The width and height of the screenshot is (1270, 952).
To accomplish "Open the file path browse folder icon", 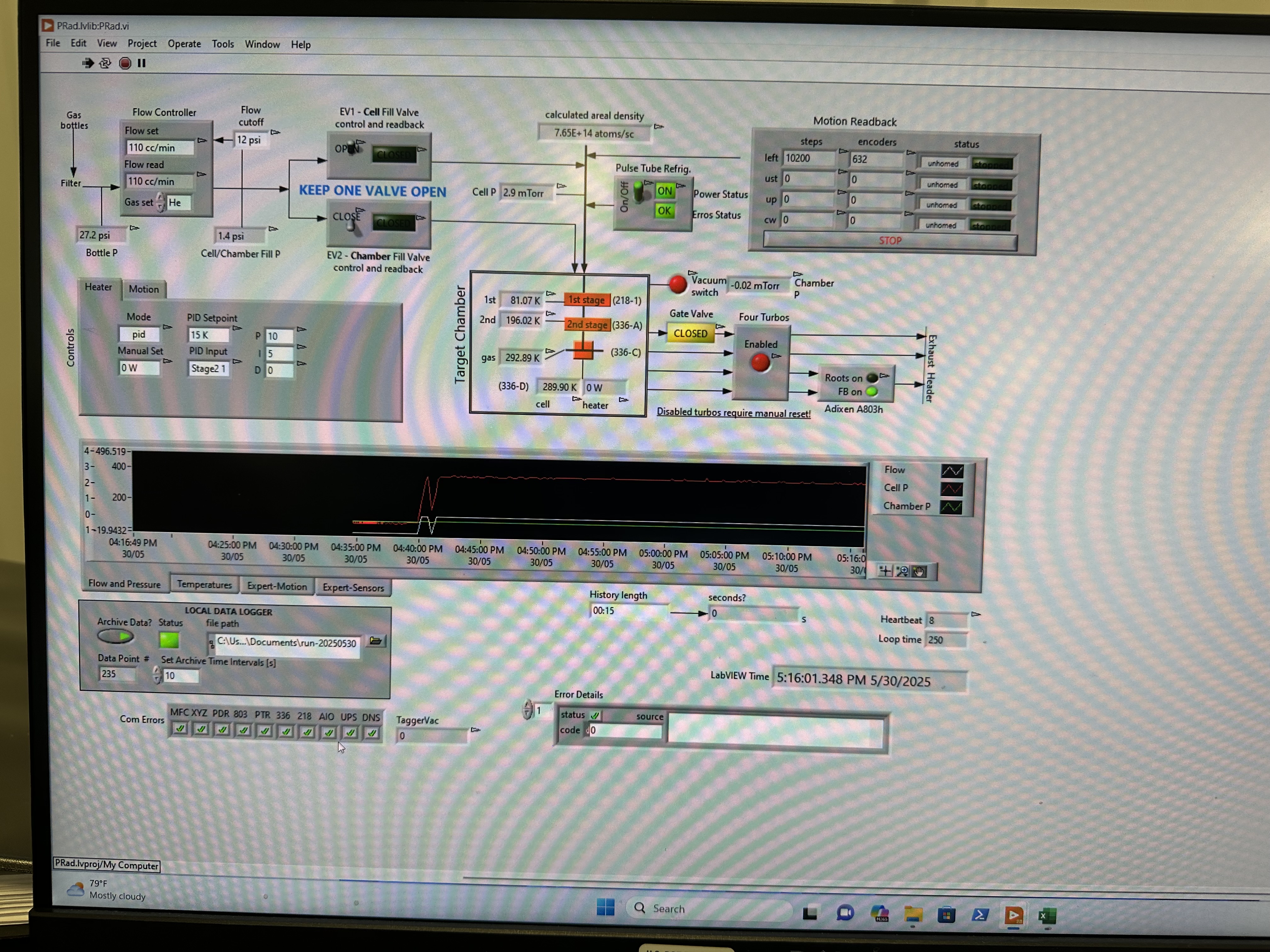I will coord(375,641).
